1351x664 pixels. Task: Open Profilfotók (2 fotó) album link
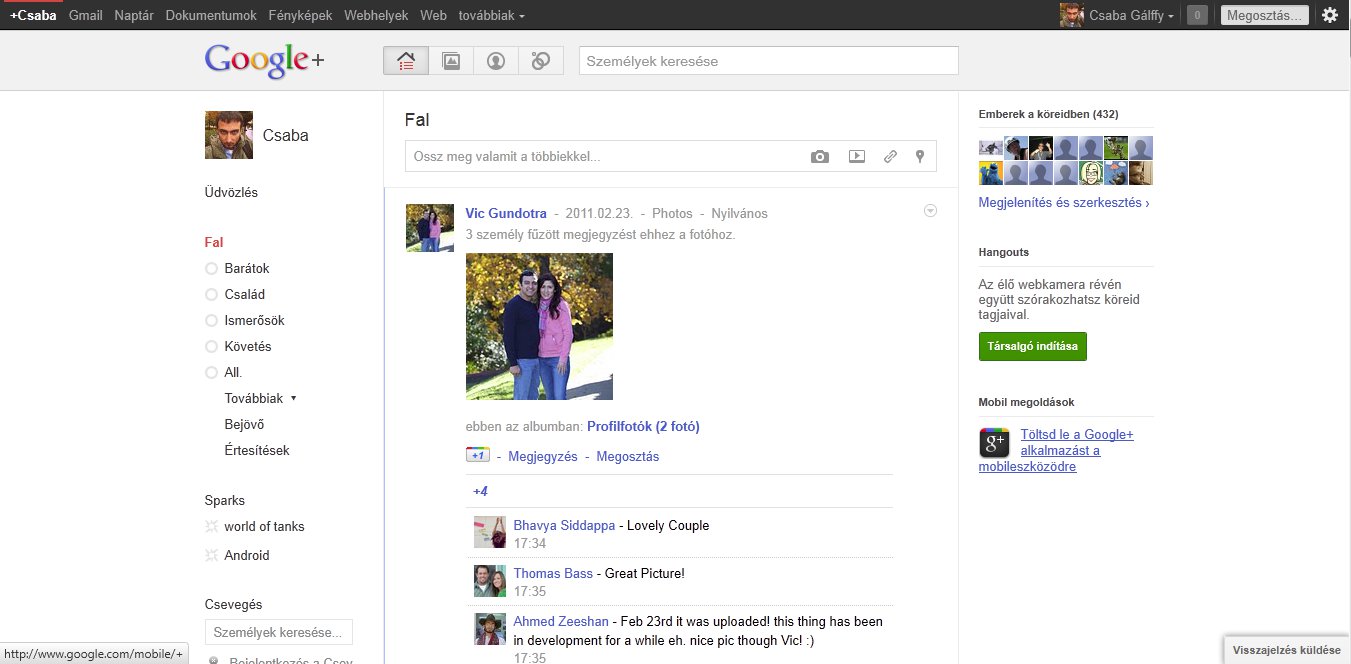(x=643, y=426)
